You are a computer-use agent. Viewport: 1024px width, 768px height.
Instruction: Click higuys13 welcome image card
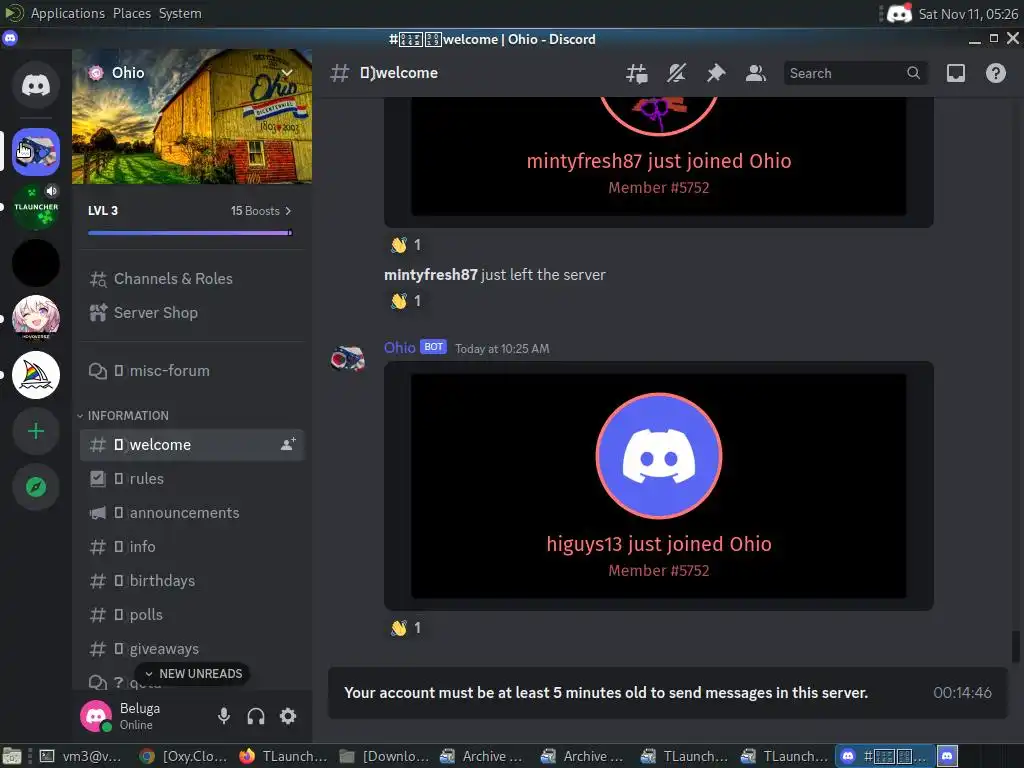point(658,486)
